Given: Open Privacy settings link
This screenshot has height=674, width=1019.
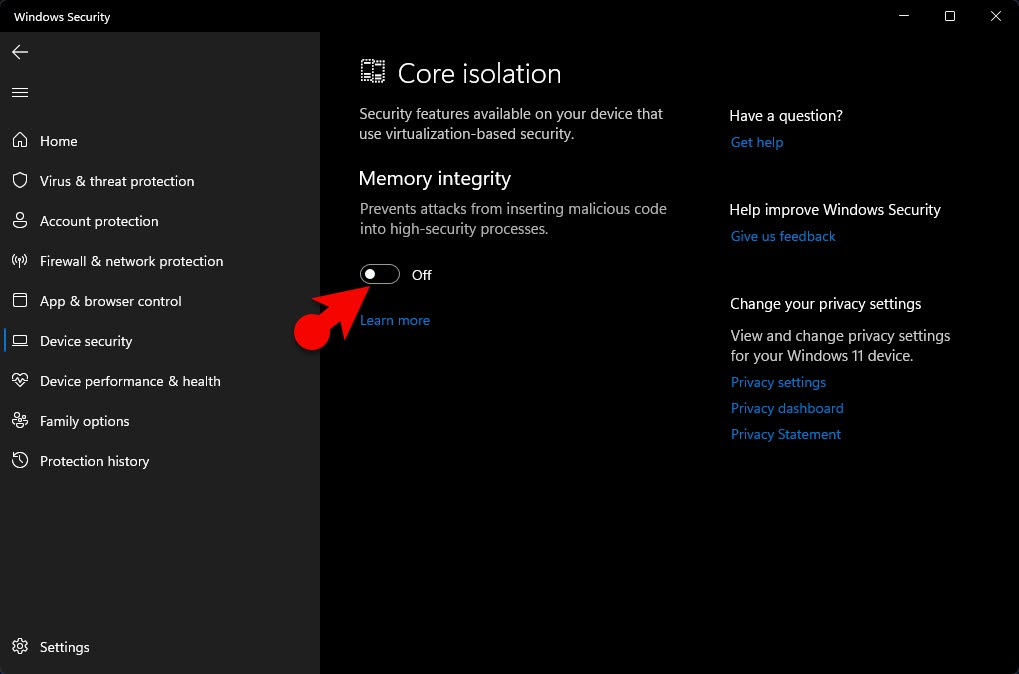Looking at the screenshot, I should [x=779, y=382].
